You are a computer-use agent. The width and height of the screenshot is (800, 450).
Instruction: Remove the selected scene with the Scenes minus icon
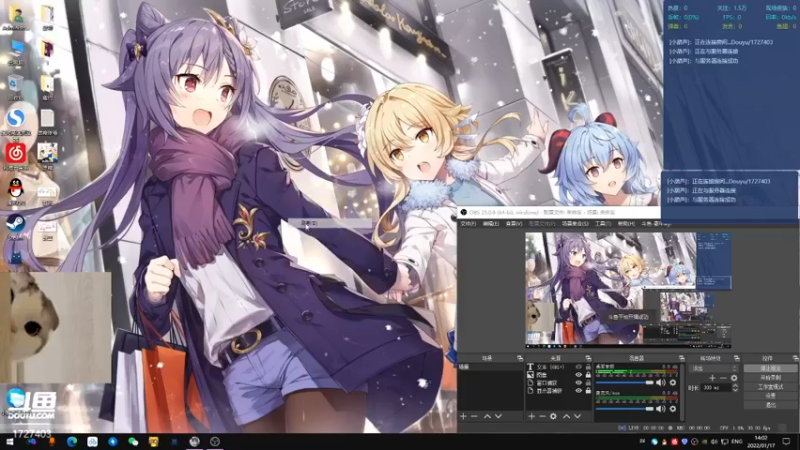pos(474,416)
